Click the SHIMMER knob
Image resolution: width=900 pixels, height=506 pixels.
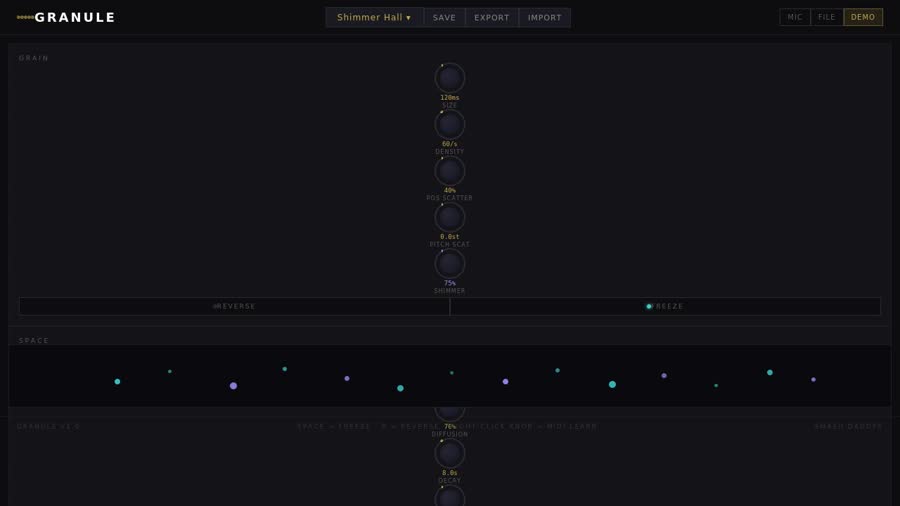pyautogui.click(x=449, y=264)
